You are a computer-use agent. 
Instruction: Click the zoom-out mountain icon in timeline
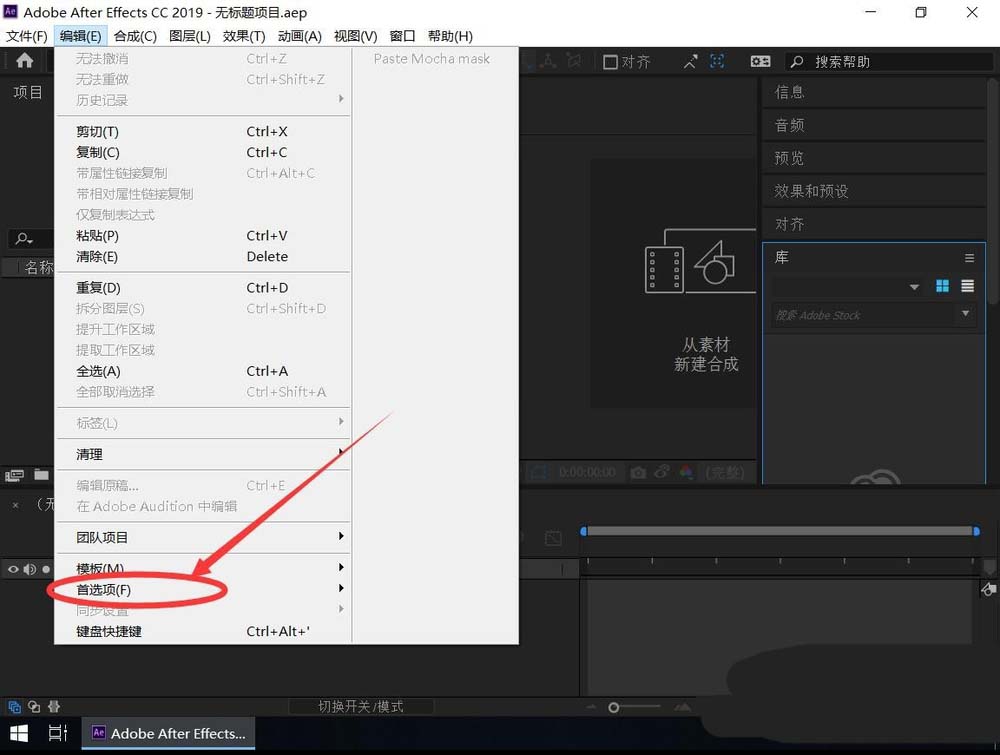(592, 707)
